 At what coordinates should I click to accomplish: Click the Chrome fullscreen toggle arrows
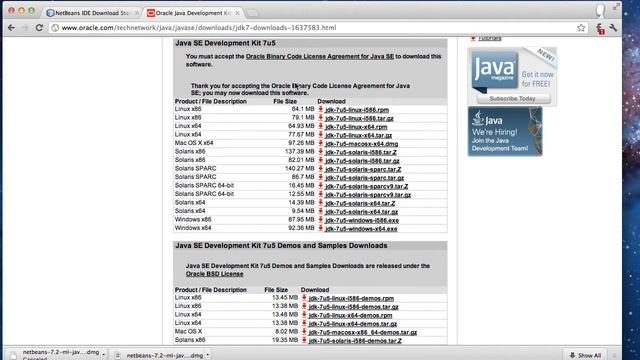(x=616, y=7)
